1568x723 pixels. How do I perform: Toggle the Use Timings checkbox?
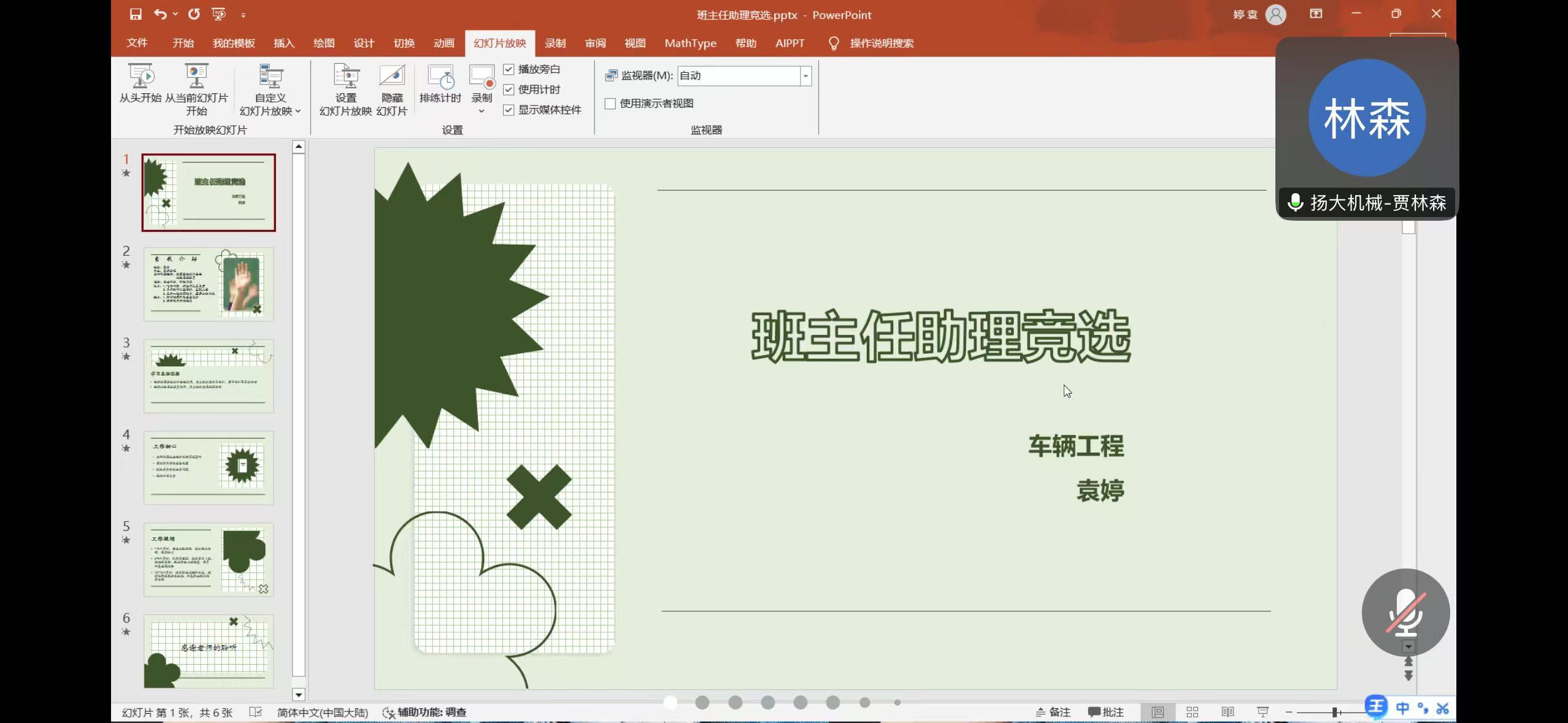click(x=509, y=90)
